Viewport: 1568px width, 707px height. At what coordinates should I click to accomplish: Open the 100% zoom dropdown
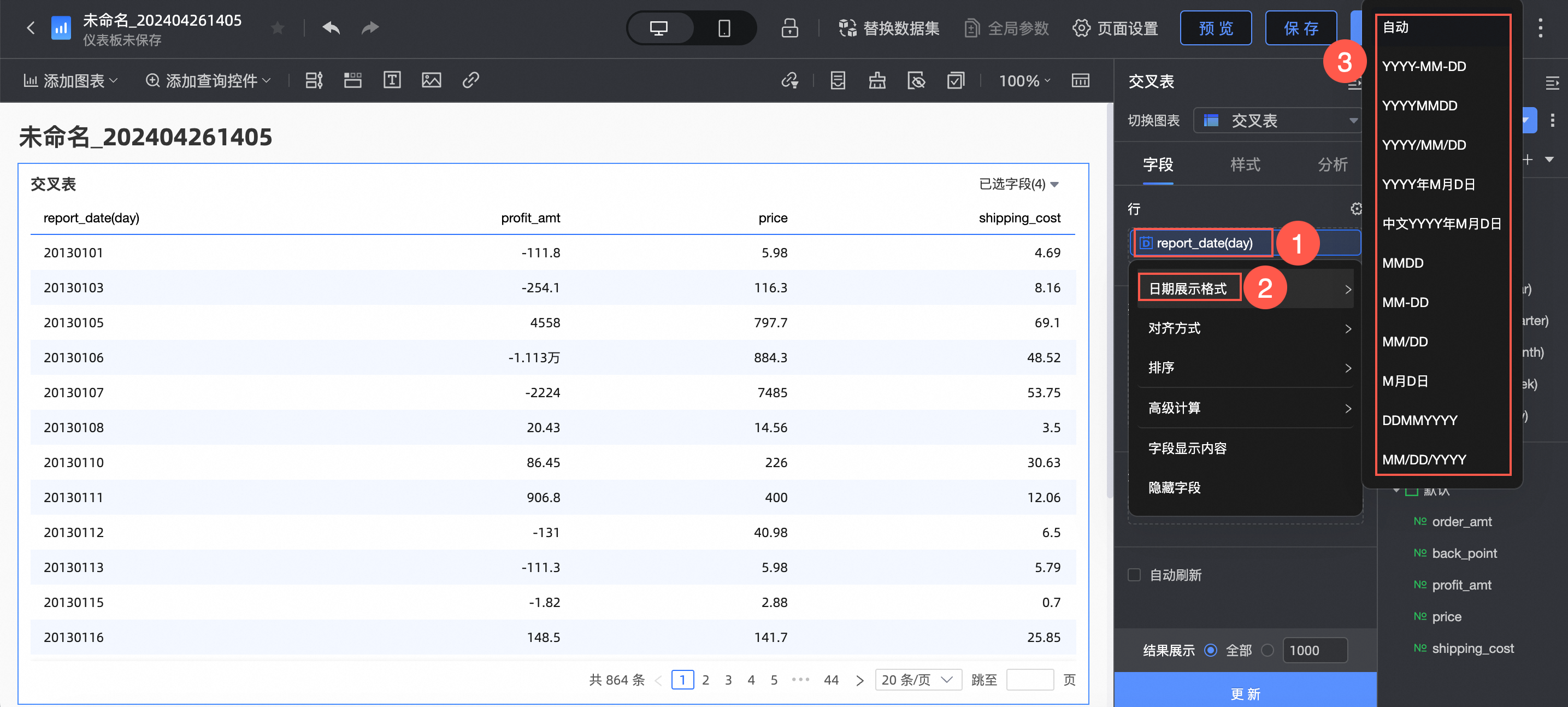pyautogui.click(x=1025, y=80)
